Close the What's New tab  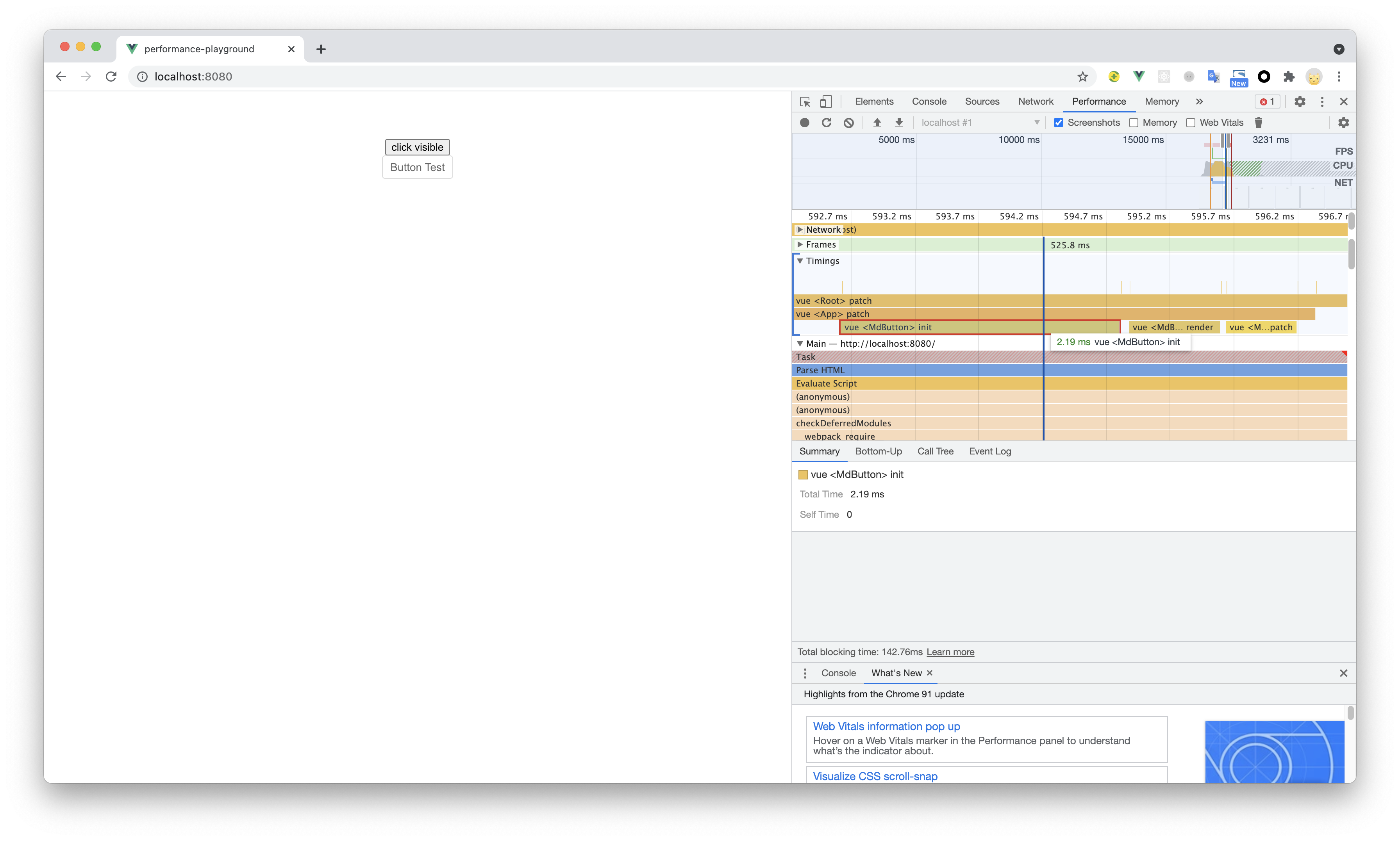pyautogui.click(x=930, y=673)
